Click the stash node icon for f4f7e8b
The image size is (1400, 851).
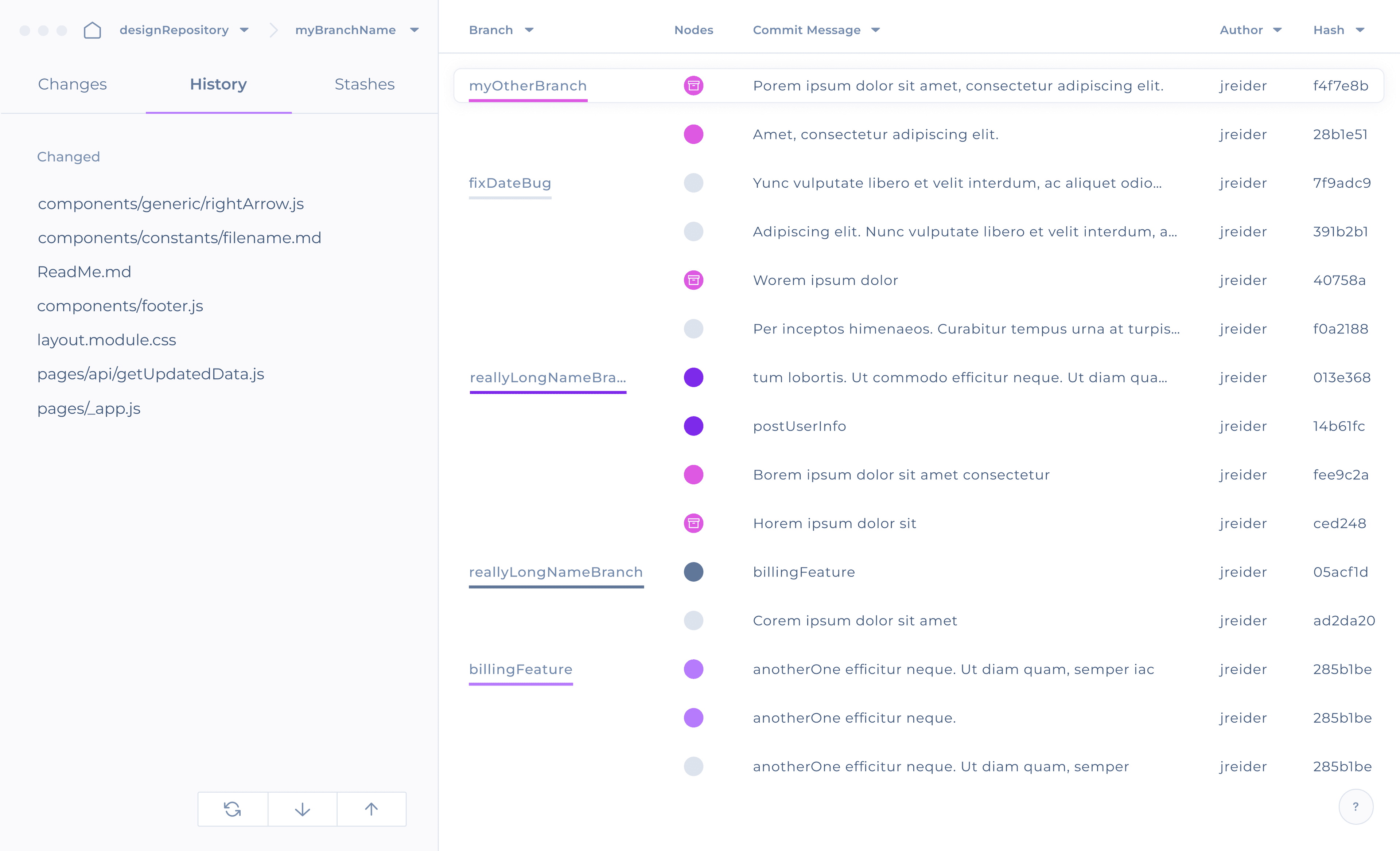pyautogui.click(x=693, y=86)
